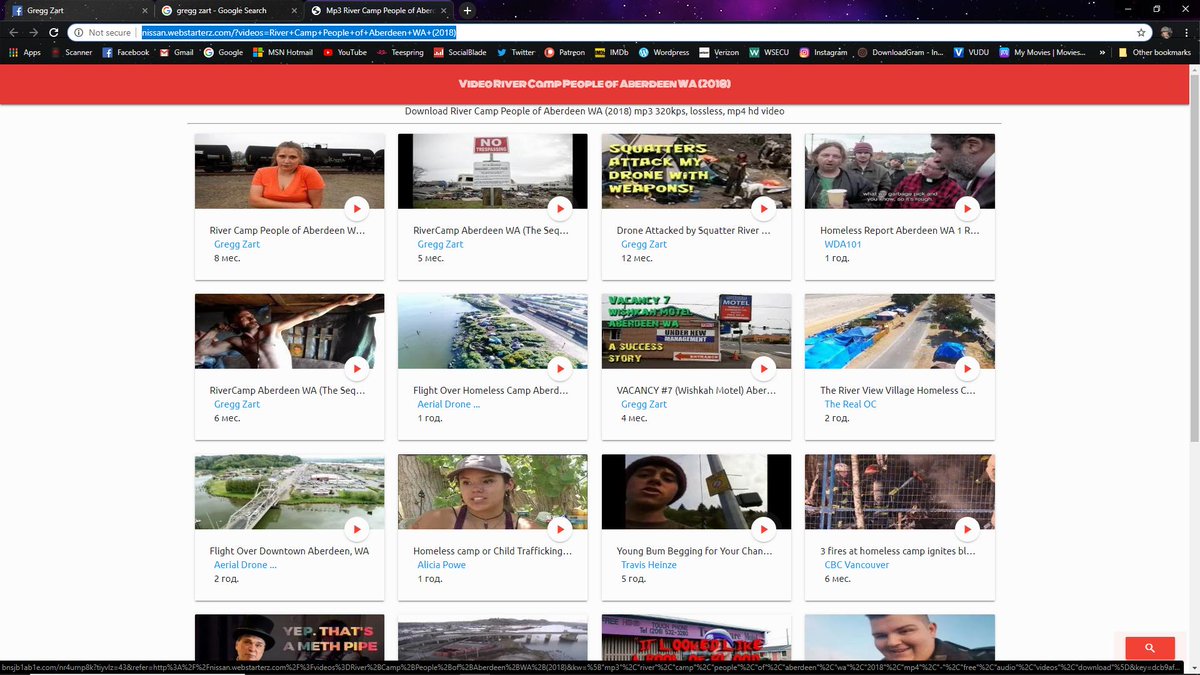The width and height of the screenshot is (1200, 675).
Task: Play the Flight Over Homeless Camp video
Action: [x=560, y=368]
